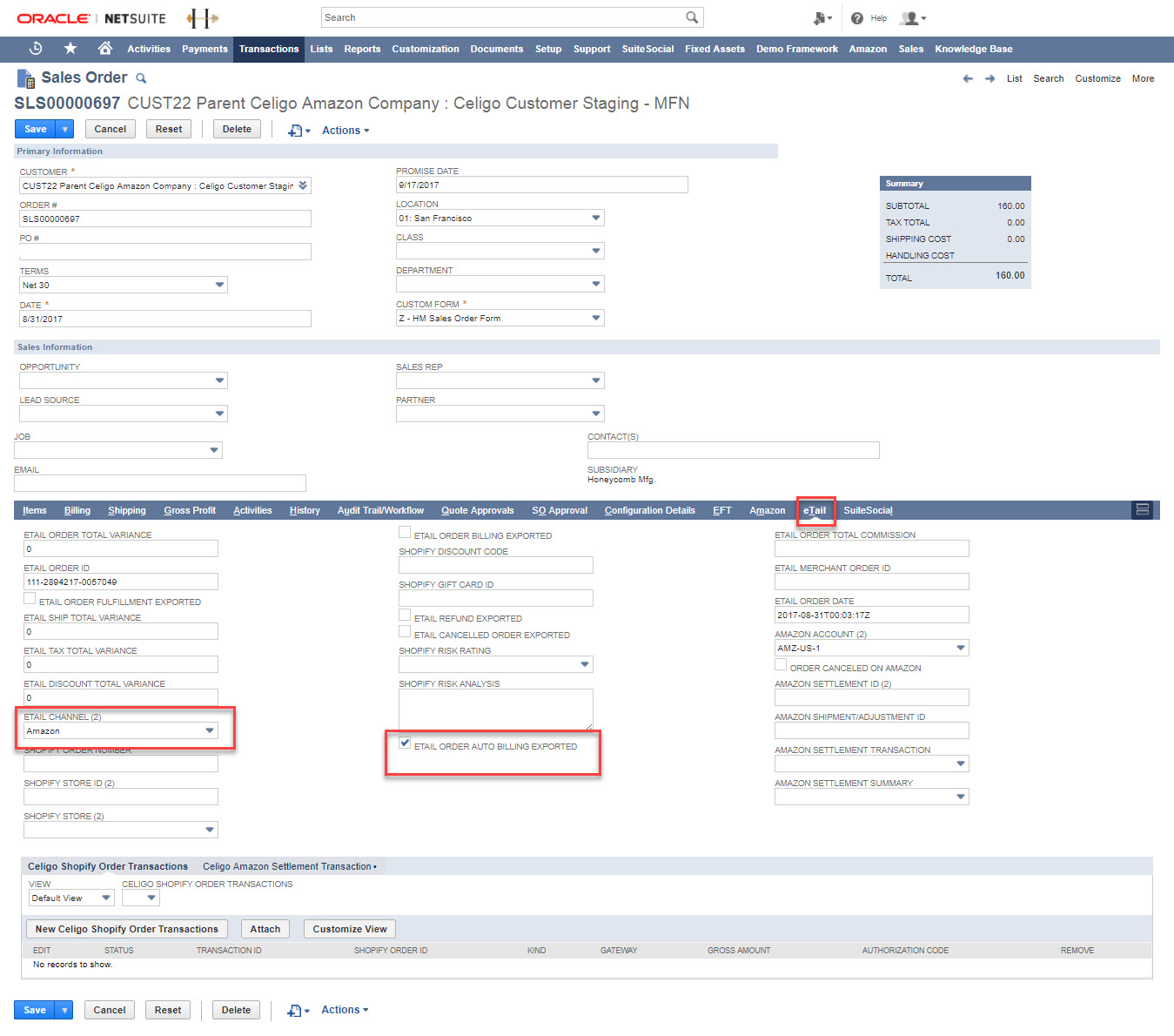The height and width of the screenshot is (1036, 1174).
Task: Click the Attach button
Action: pyautogui.click(x=265, y=929)
